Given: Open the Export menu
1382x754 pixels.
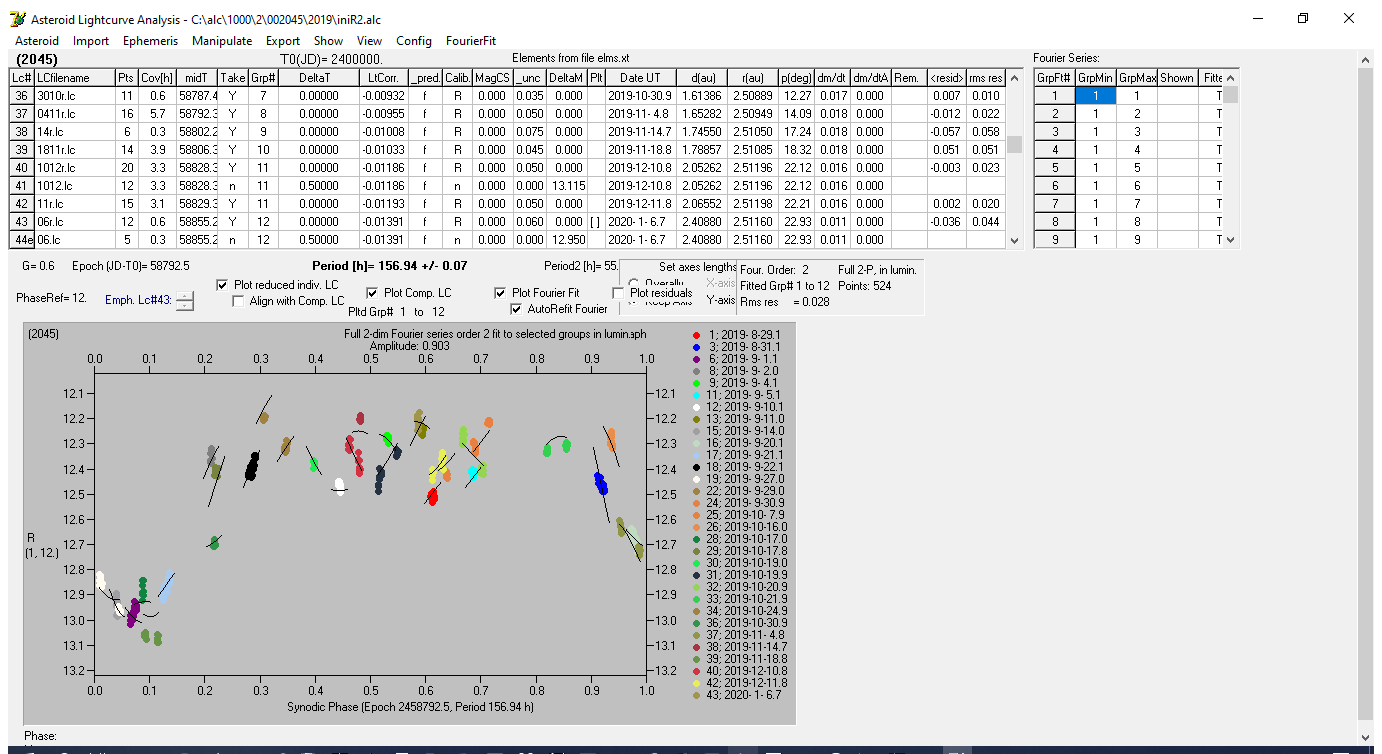Looking at the screenshot, I should [x=283, y=41].
